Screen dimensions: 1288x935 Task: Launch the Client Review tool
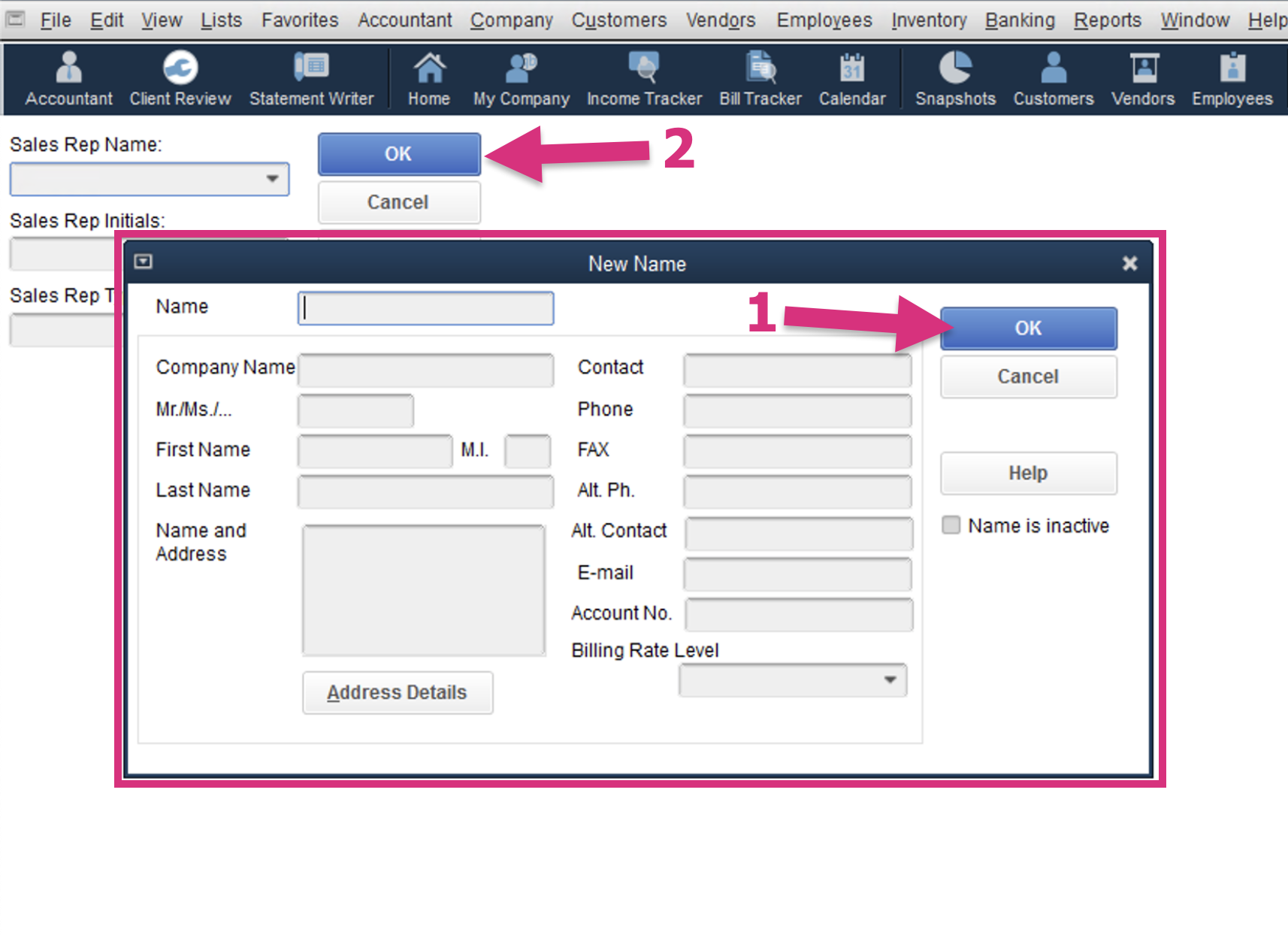pos(180,79)
